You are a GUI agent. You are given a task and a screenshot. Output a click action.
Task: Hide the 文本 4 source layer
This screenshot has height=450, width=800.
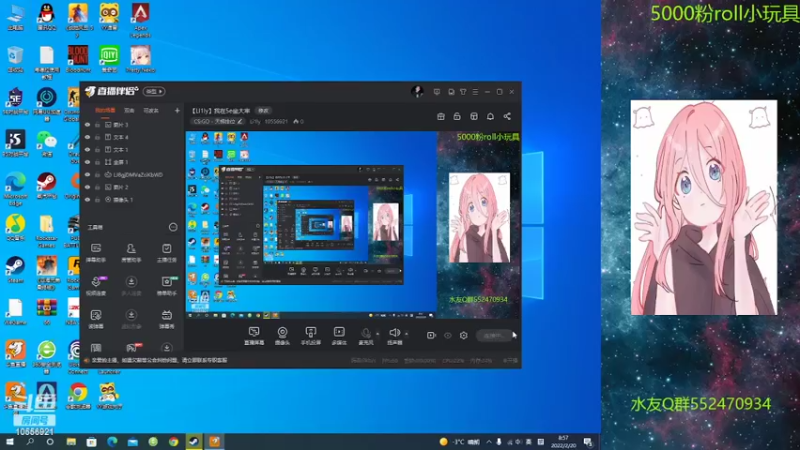[x=87, y=137]
